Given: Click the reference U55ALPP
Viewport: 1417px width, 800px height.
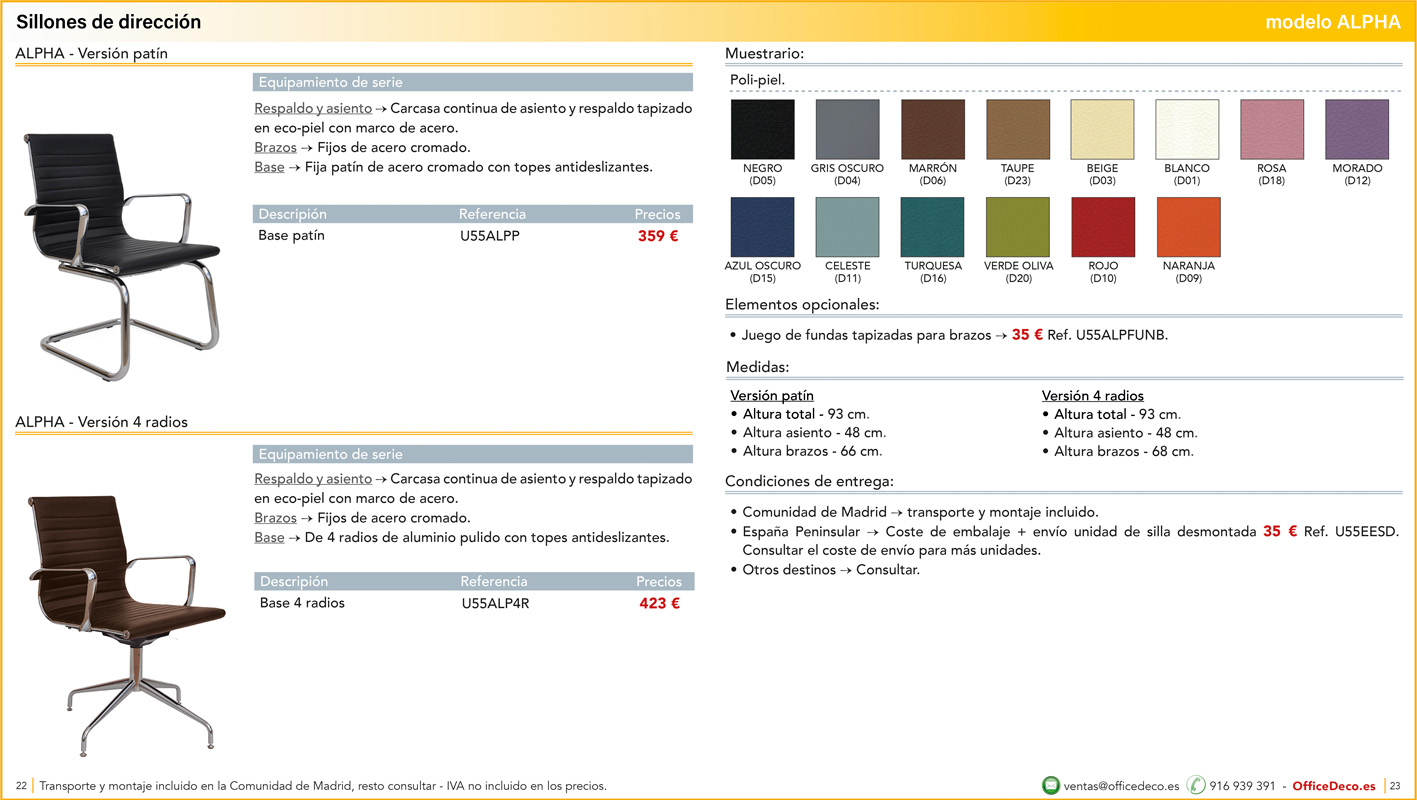Looking at the screenshot, I should 489,236.
